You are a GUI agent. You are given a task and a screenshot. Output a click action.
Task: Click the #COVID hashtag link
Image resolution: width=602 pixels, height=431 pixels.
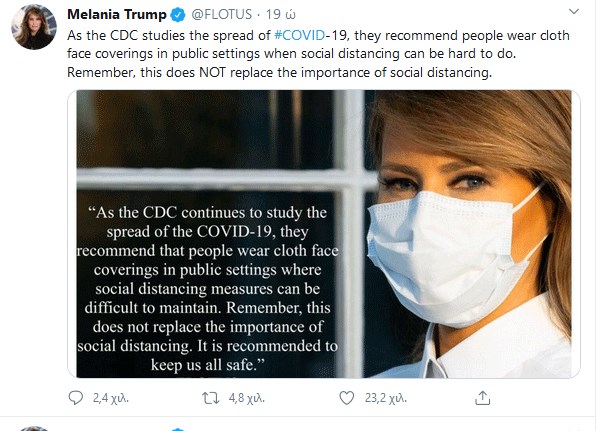pos(305,35)
